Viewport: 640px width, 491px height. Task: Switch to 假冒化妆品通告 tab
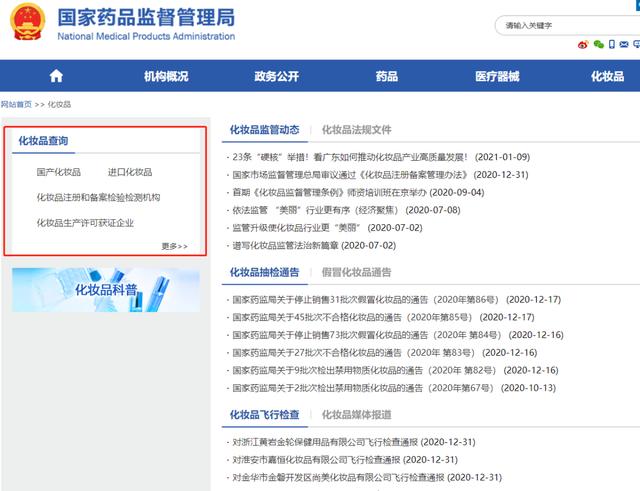(356, 272)
